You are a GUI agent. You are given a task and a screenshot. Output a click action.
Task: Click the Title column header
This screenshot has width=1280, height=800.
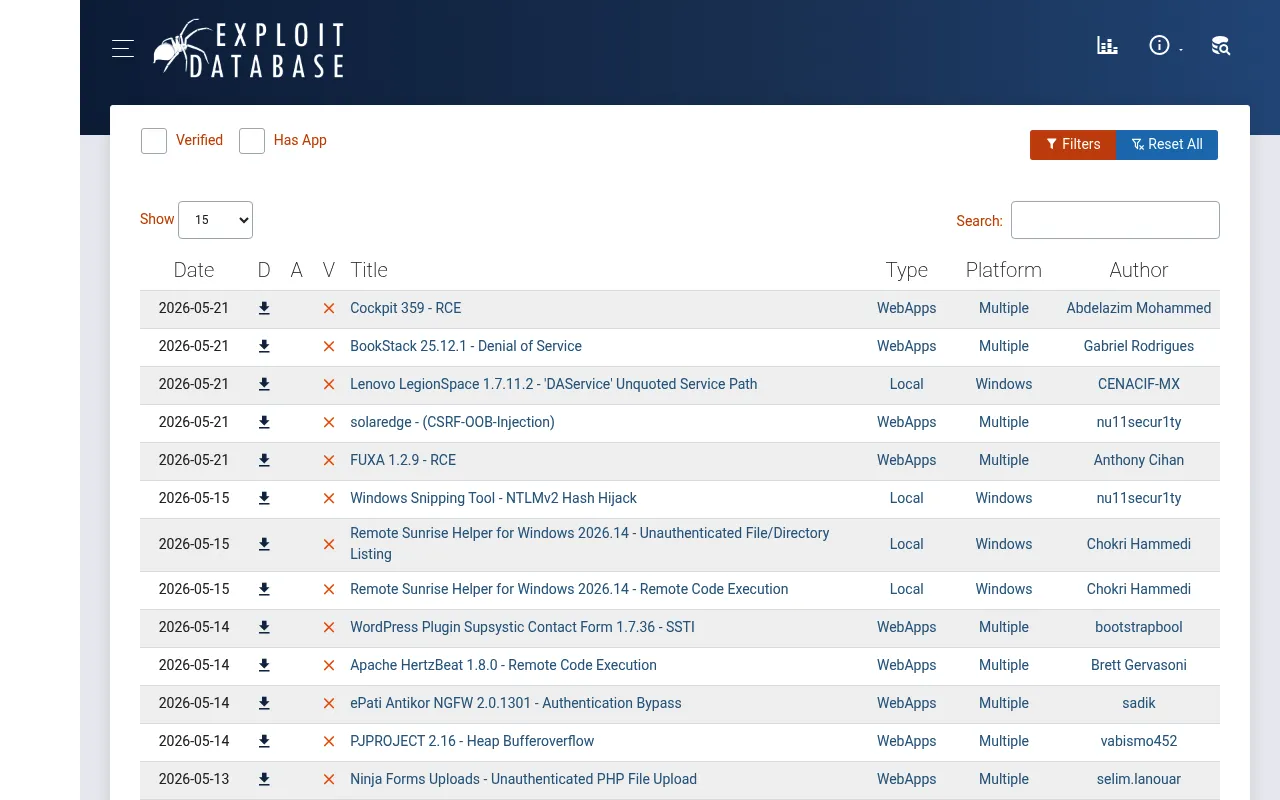[369, 270]
